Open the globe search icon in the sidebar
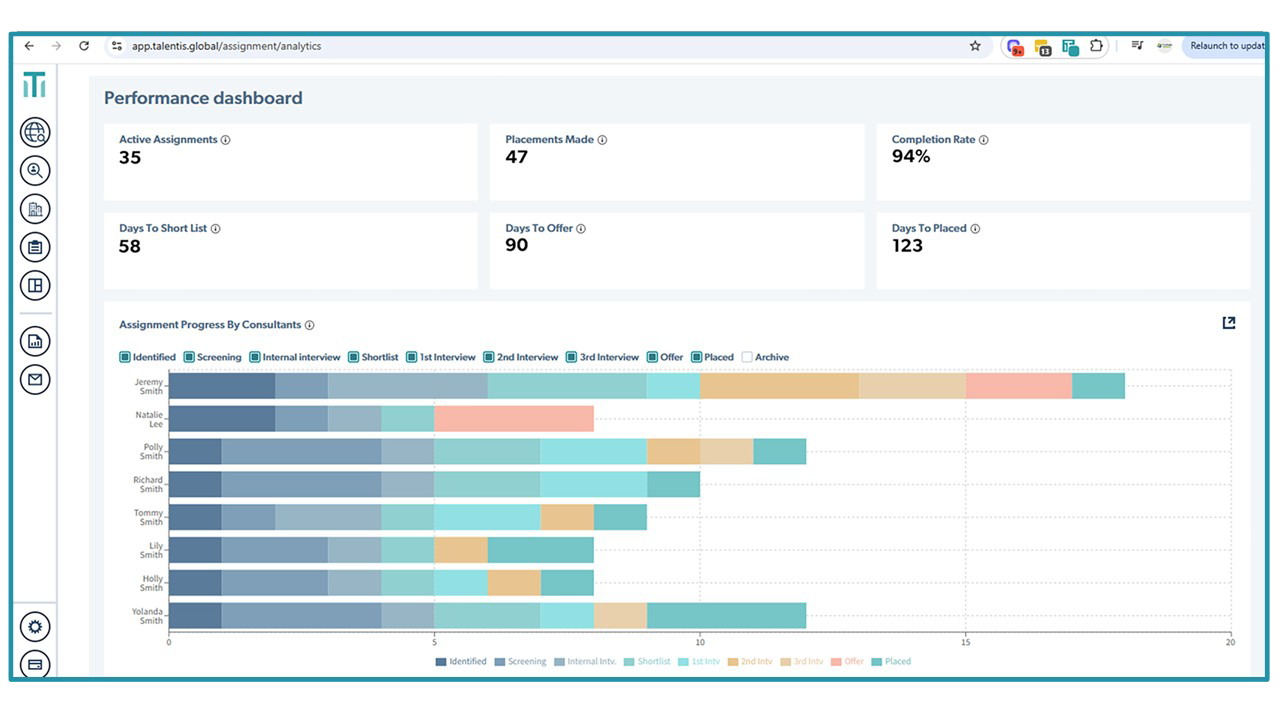The width and height of the screenshot is (1280, 720). coord(35,133)
